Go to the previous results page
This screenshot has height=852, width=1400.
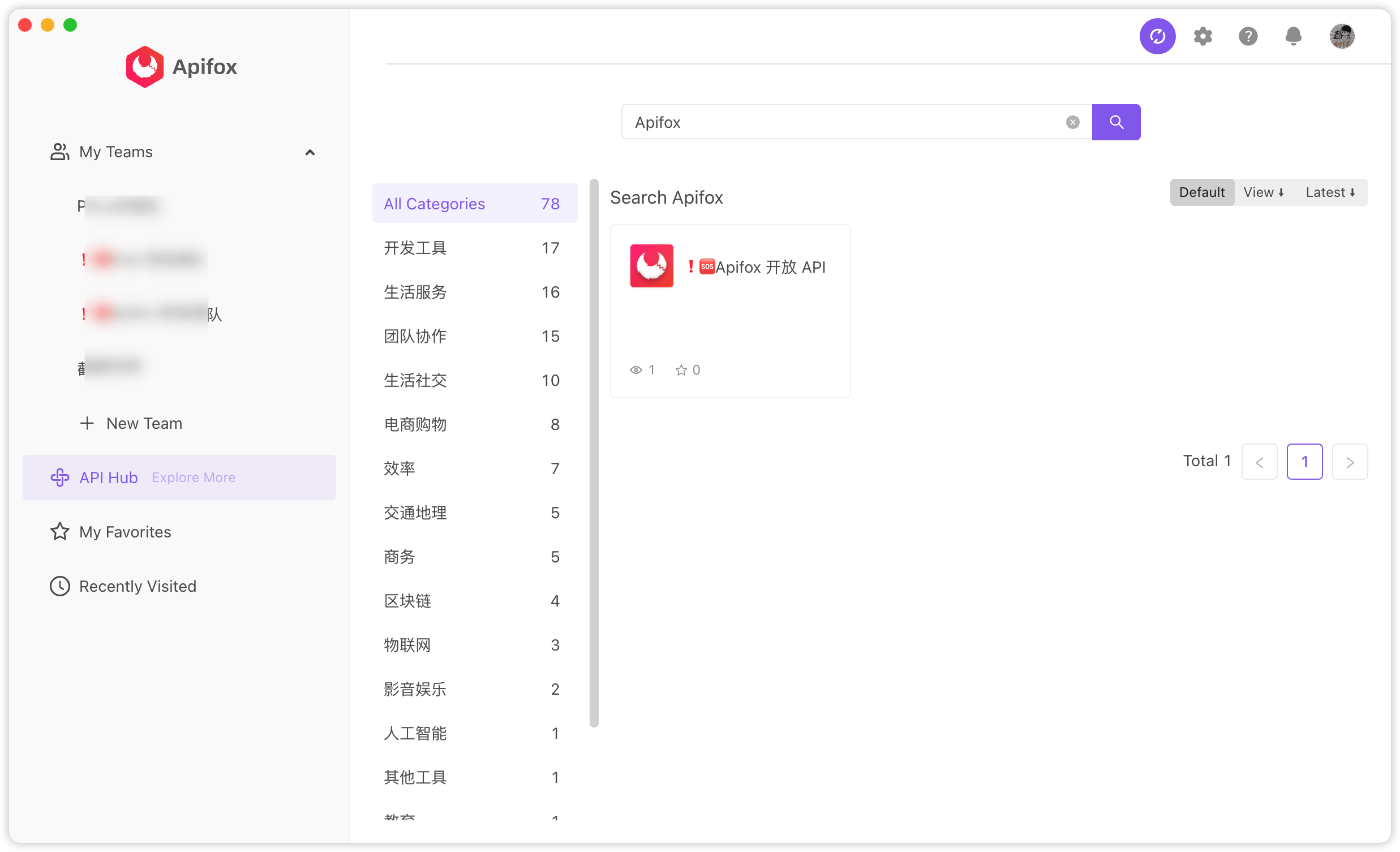[x=1259, y=462]
